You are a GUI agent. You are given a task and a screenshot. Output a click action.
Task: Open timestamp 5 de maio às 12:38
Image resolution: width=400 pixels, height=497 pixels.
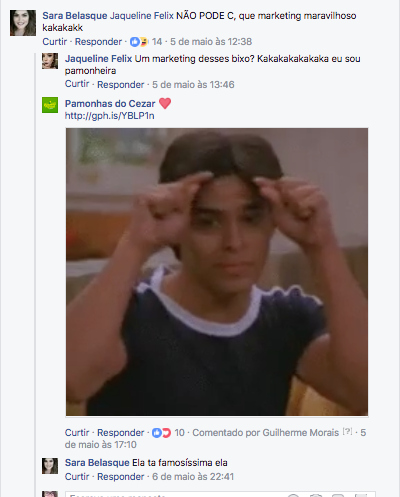pos(211,42)
